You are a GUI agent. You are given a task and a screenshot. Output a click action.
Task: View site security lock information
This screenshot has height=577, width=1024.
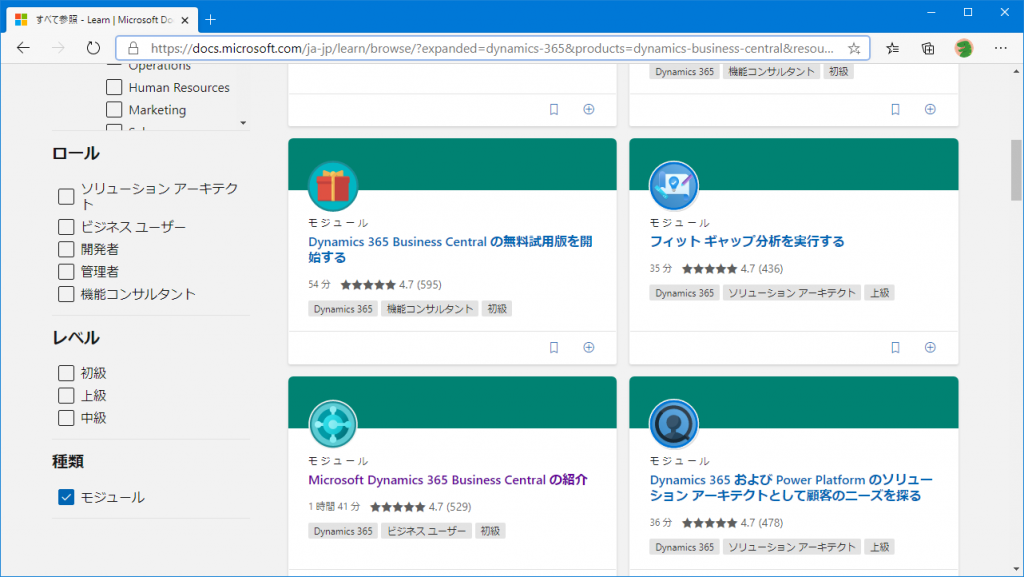pos(133,48)
